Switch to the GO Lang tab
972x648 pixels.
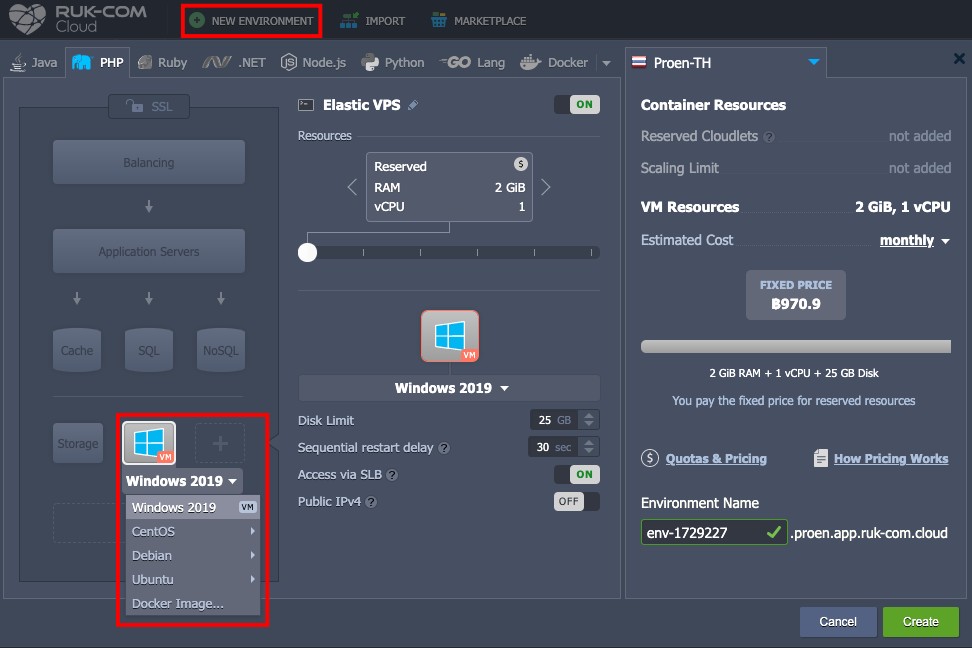click(x=472, y=63)
